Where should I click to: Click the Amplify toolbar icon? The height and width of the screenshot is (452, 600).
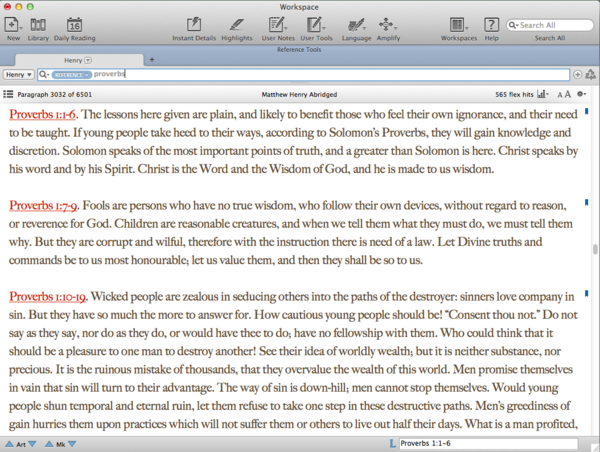(x=386, y=24)
